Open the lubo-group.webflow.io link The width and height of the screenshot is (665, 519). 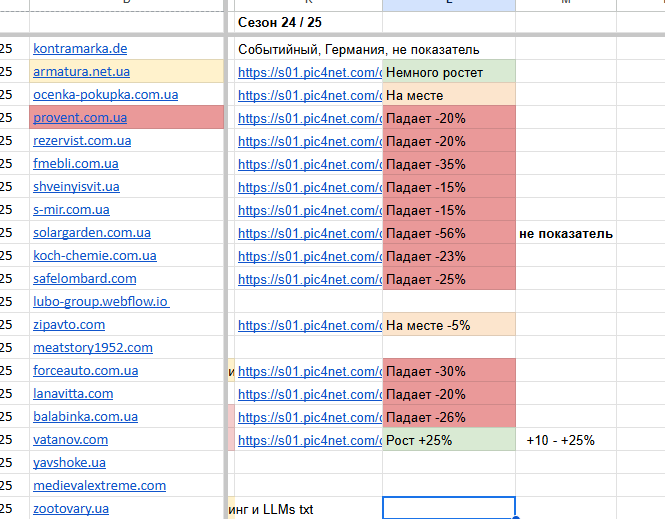coord(101,301)
